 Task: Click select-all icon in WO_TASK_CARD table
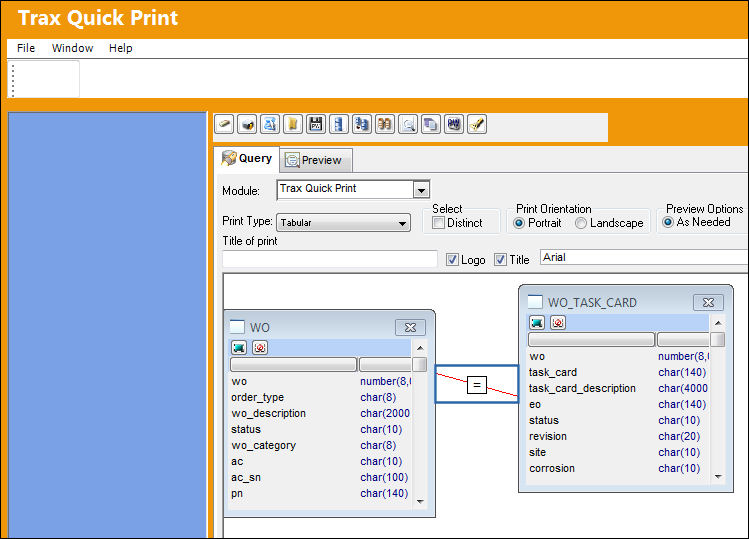coord(537,323)
